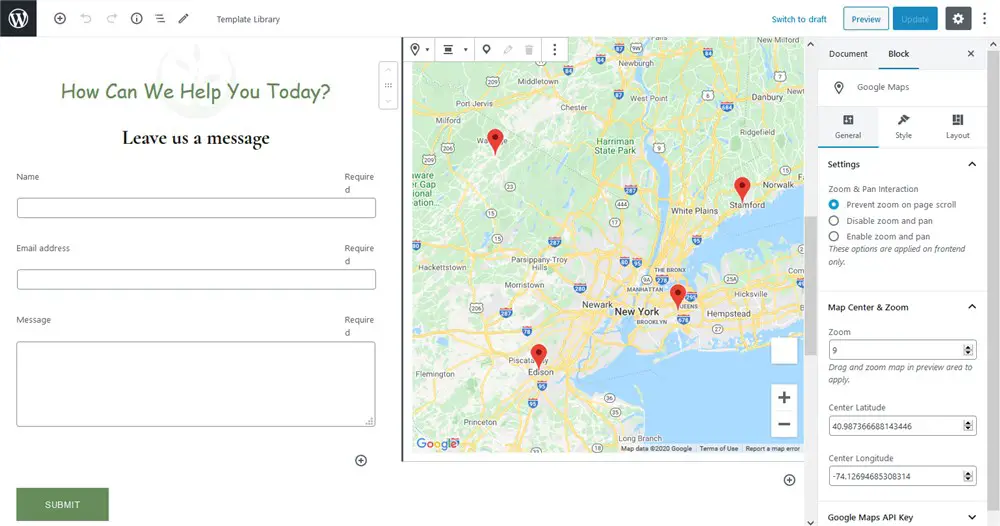Open the add block inserter

coord(60,19)
